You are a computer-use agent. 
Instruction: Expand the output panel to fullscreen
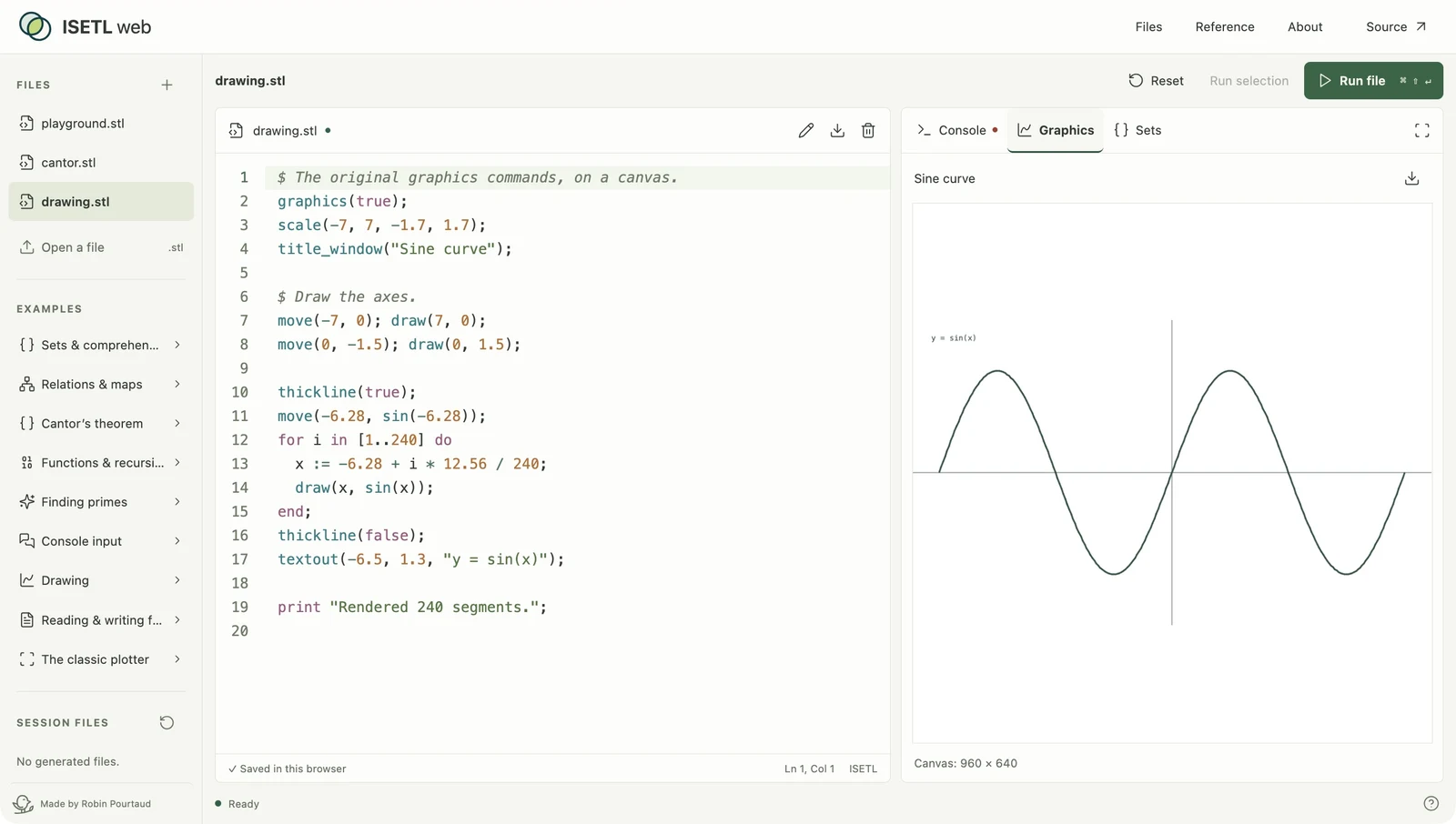[x=1421, y=130]
